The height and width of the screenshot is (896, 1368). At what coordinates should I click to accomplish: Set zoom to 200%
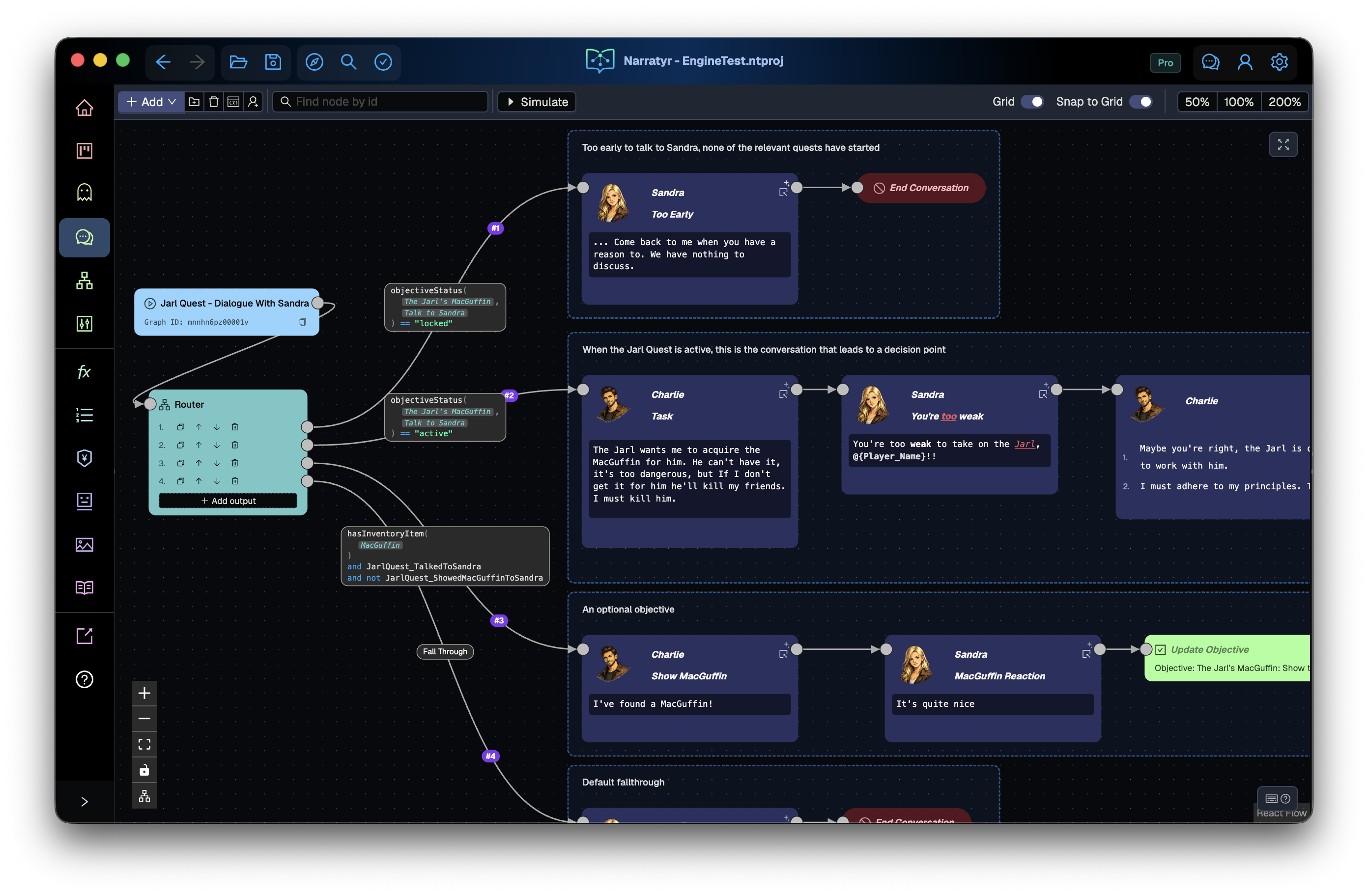(1284, 102)
